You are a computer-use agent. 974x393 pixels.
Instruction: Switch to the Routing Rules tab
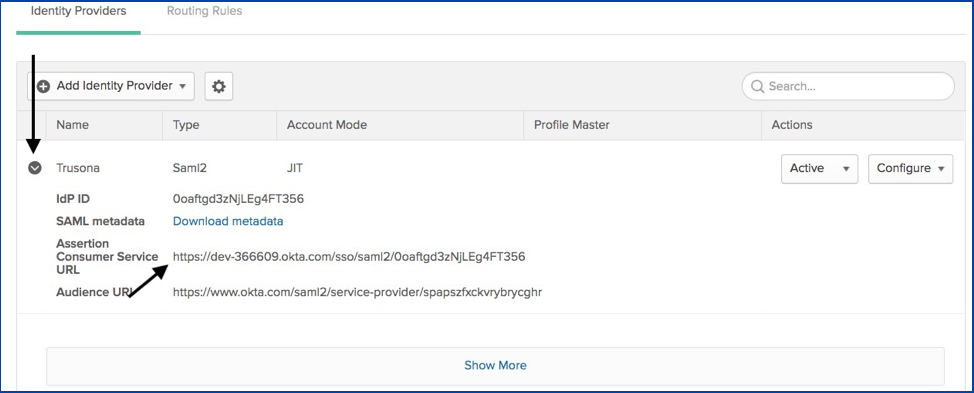(x=204, y=11)
